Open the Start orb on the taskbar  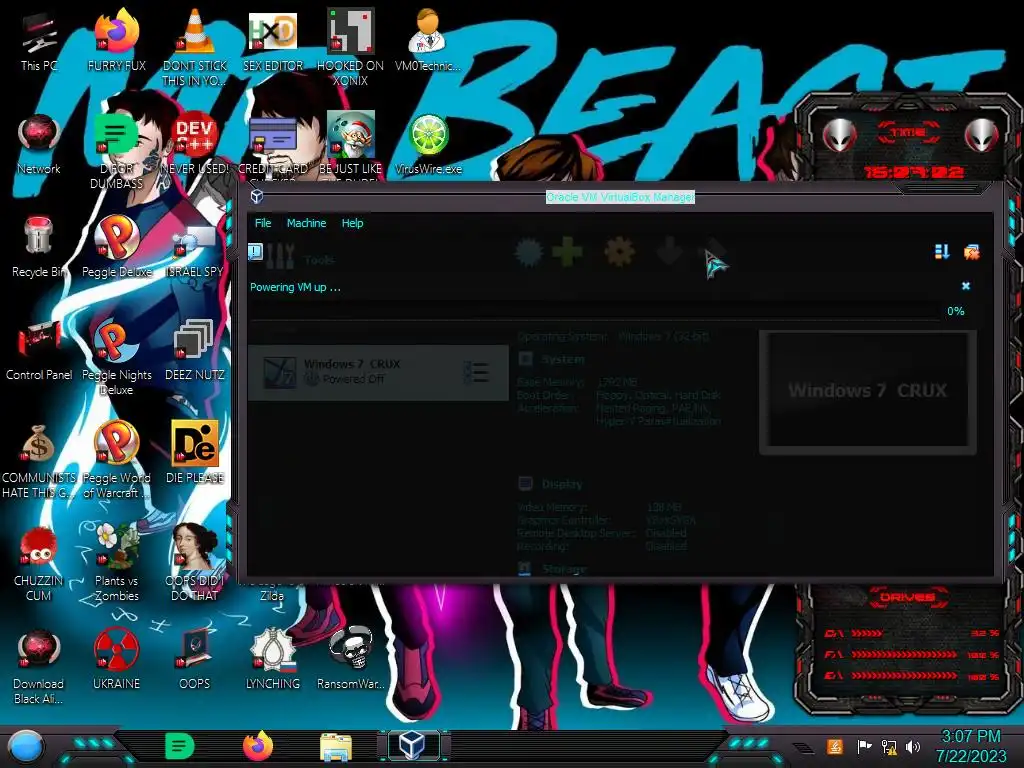(25, 746)
